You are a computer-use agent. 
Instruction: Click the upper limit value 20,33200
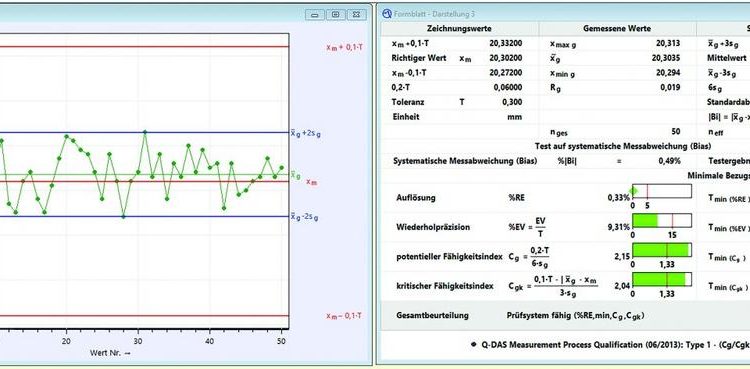[x=506, y=43]
